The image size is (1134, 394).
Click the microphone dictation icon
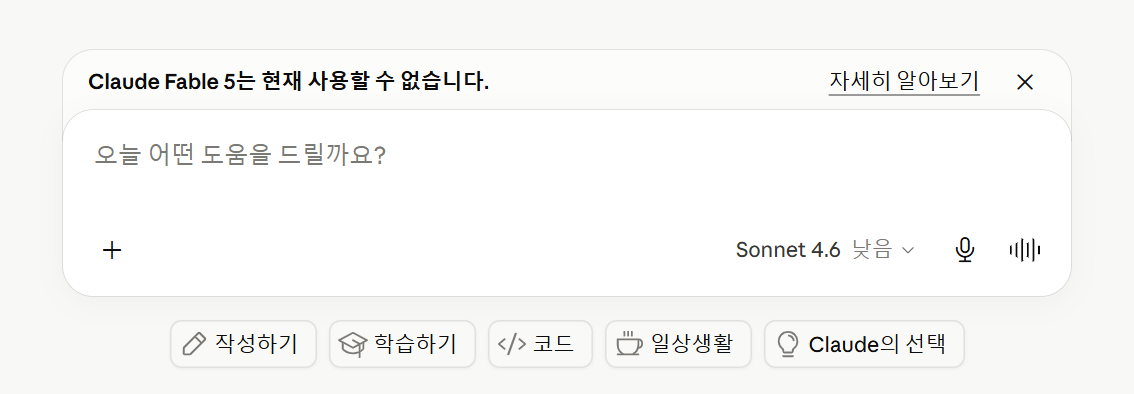click(x=964, y=250)
